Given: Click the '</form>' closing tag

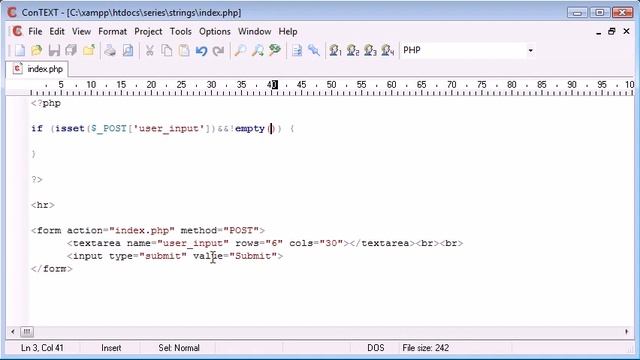Looking at the screenshot, I should pyautogui.click(x=52, y=269).
